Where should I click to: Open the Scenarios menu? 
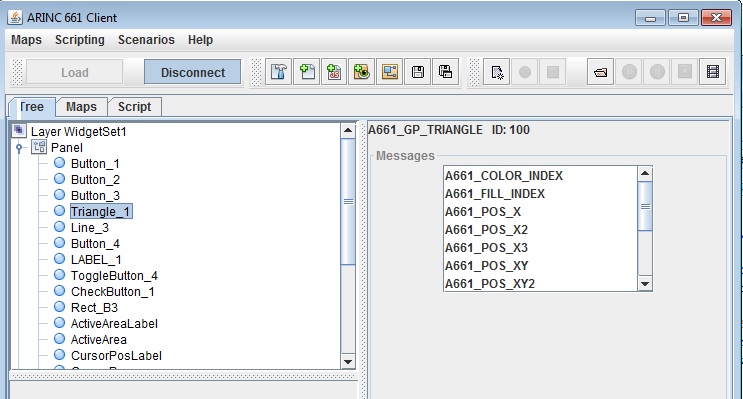point(146,40)
